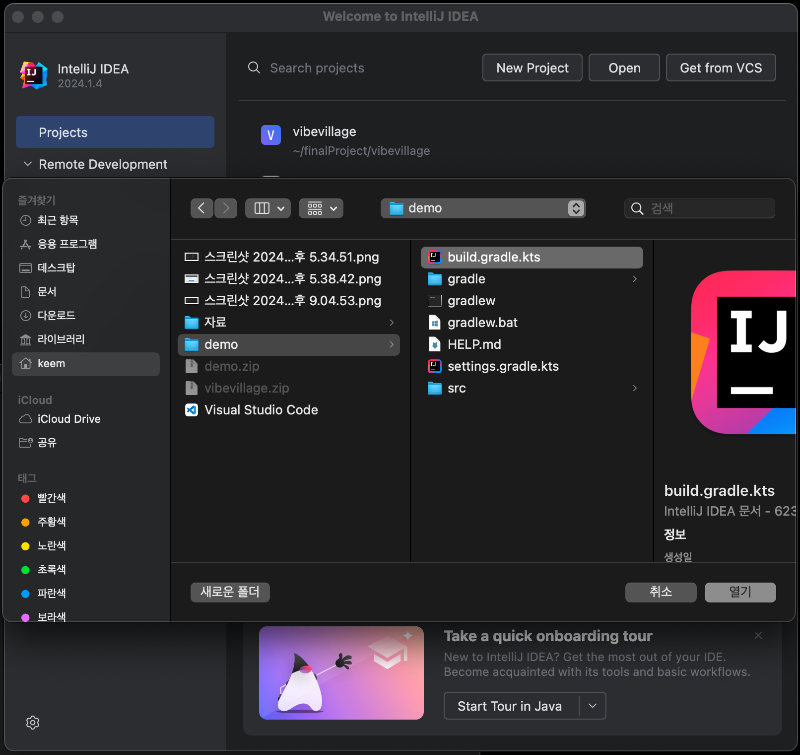Click Open button in IntelliJ welcome window
Viewport: 800px width, 755px height.
click(x=624, y=68)
